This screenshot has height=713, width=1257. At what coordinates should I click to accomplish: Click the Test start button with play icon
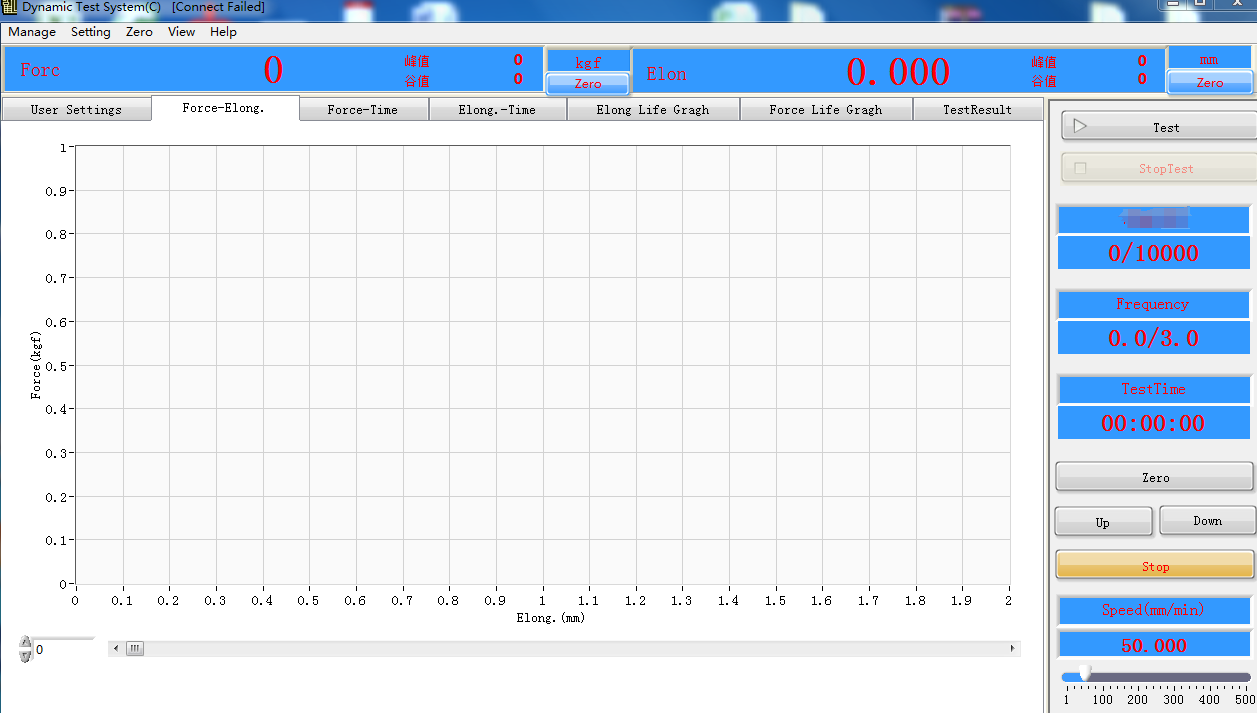(1157, 127)
